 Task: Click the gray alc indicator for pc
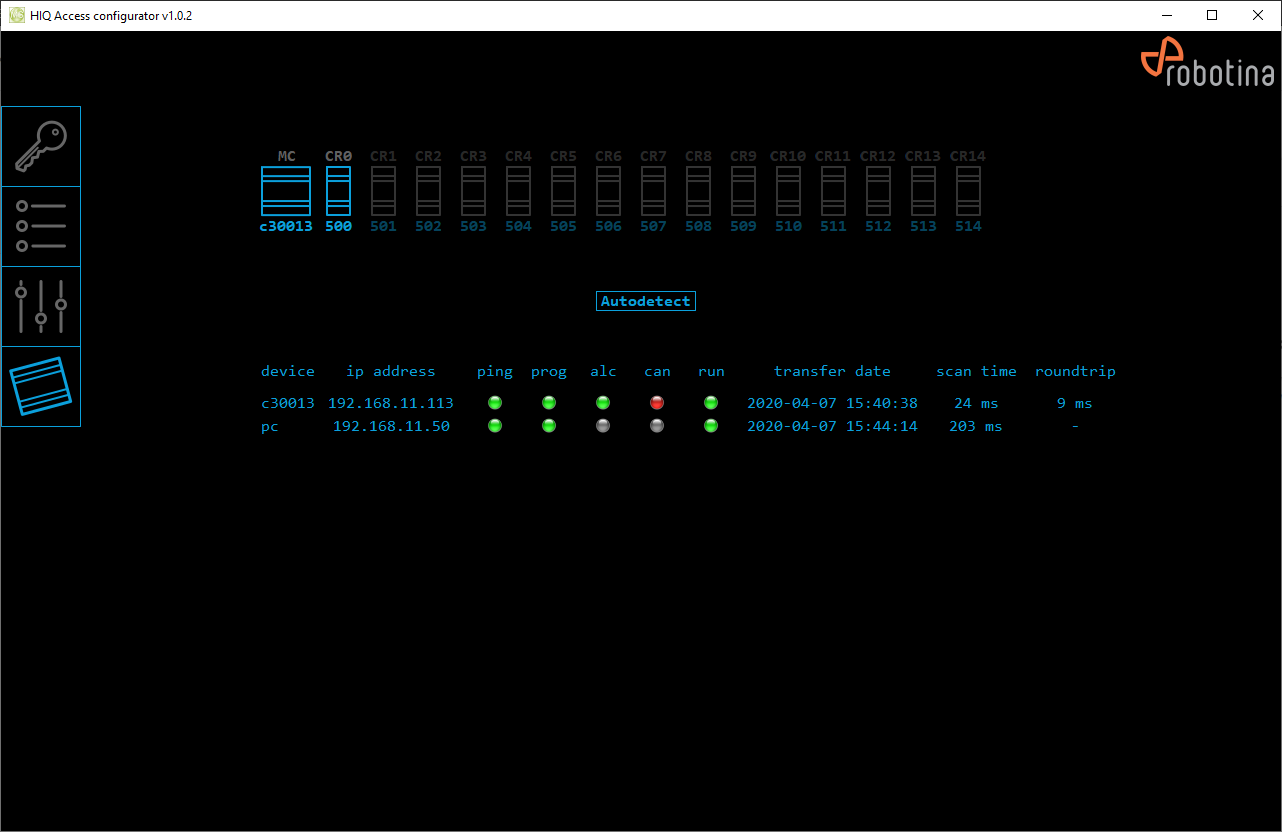pyautogui.click(x=603, y=426)
